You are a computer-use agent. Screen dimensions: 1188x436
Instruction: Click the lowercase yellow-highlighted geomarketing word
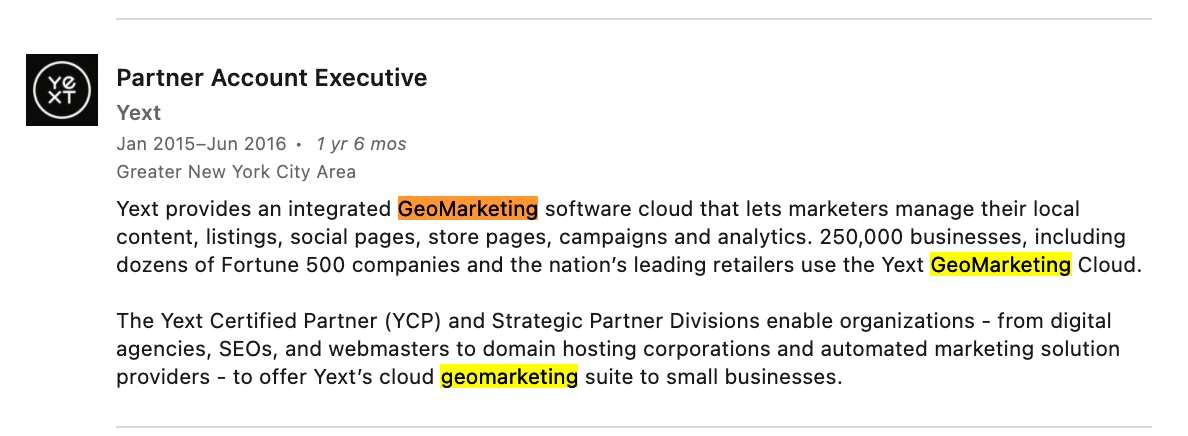pos(509,377)
